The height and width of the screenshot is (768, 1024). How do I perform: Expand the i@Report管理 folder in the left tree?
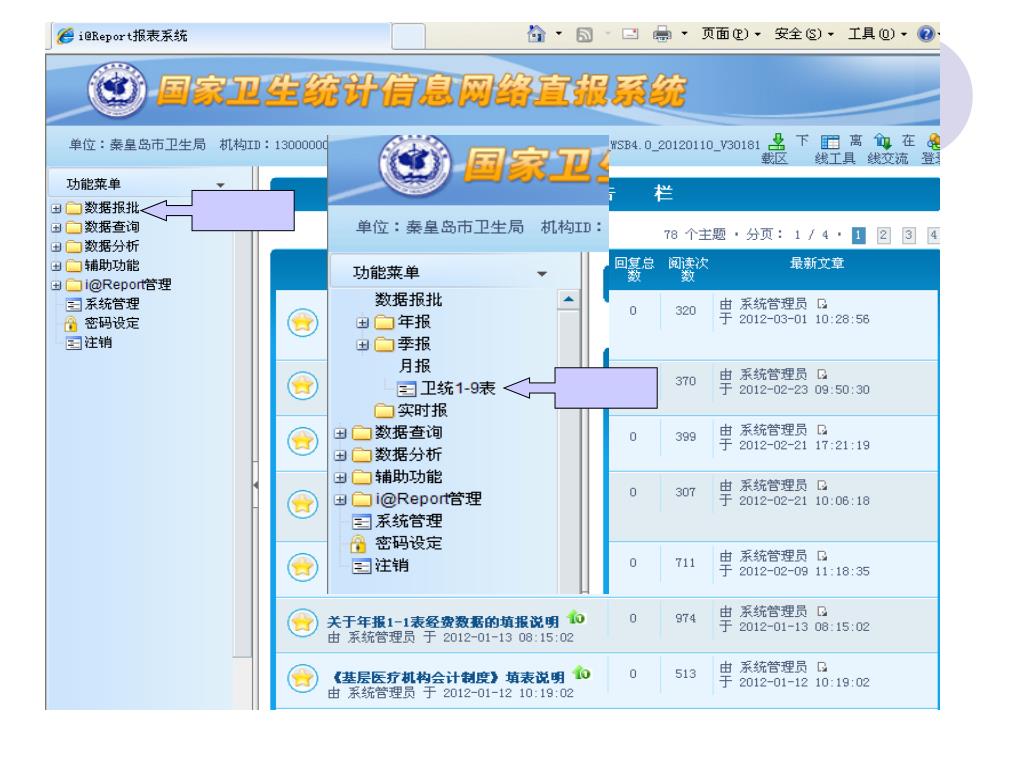point(56,285)
